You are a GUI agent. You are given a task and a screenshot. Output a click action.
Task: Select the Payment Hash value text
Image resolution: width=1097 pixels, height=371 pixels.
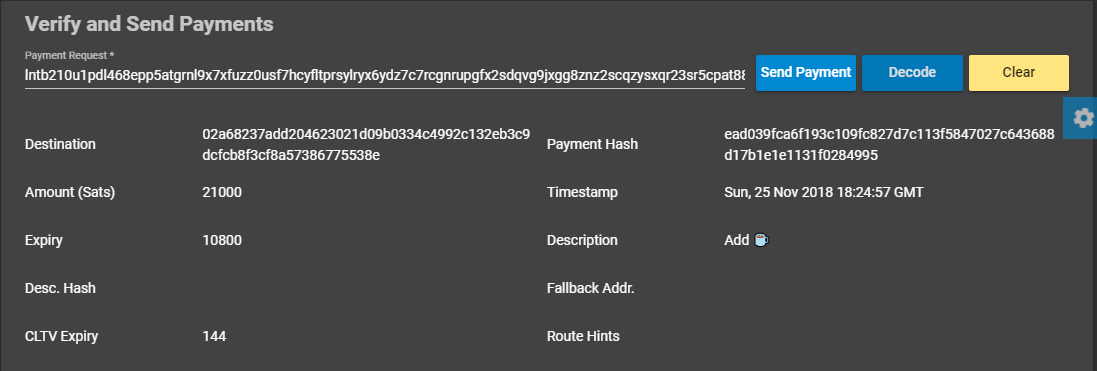[889, 144]
